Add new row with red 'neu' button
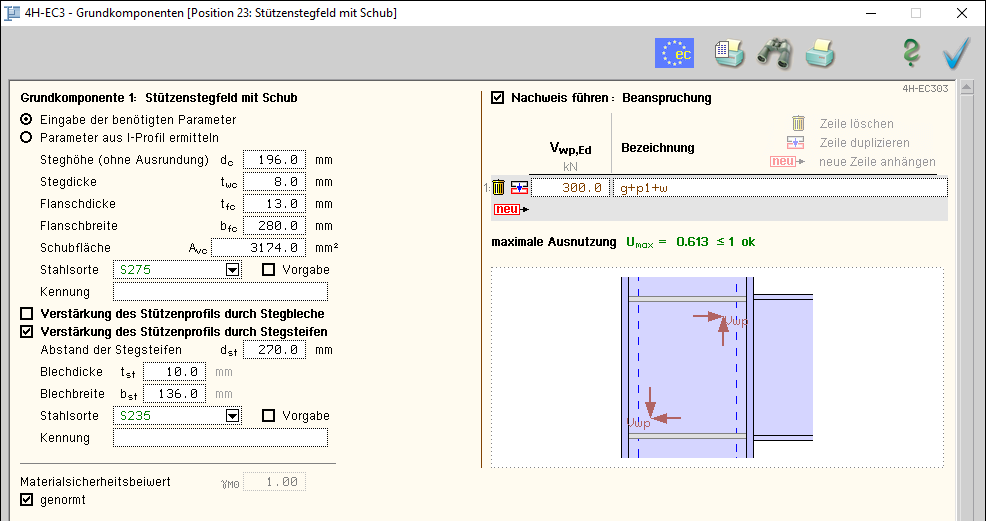 [x=507, y=209]
